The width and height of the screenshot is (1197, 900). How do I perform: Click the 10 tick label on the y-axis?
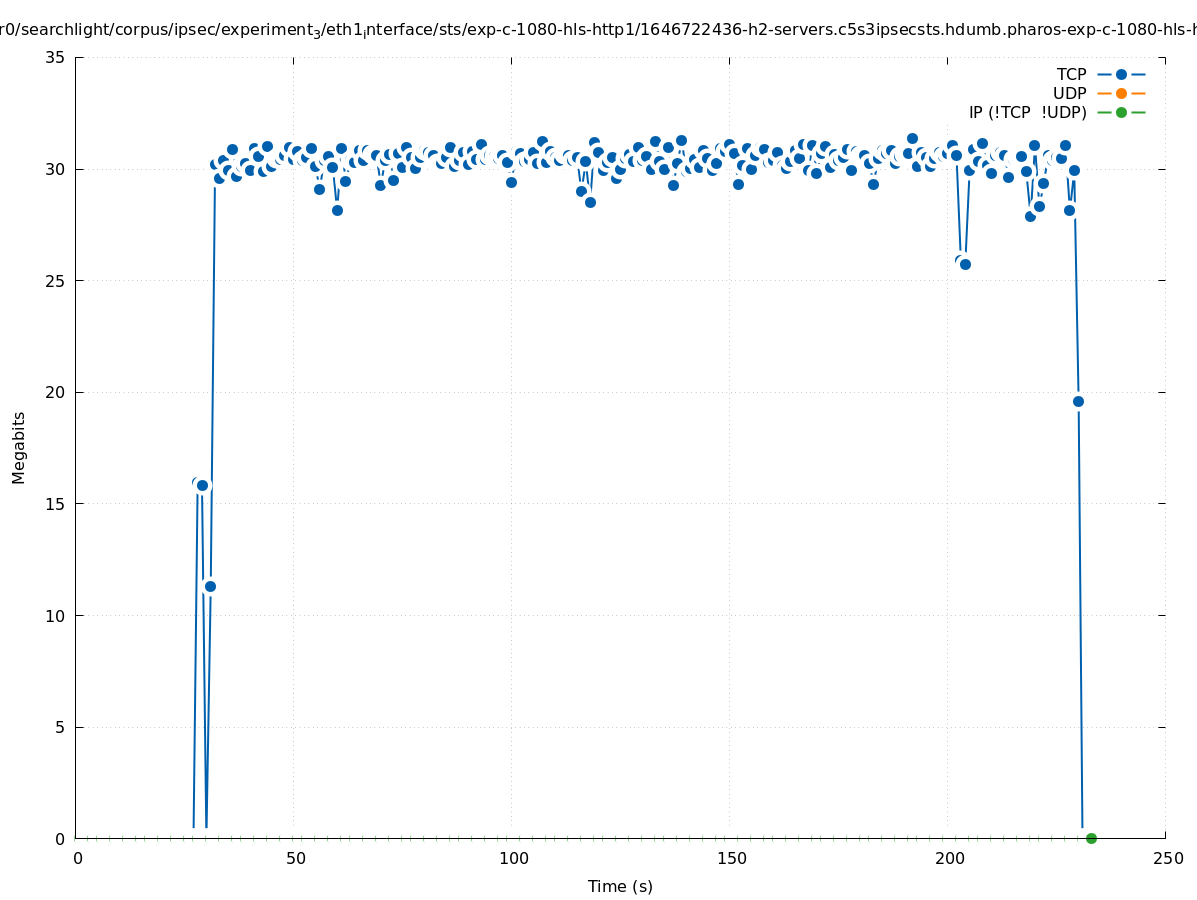coord(56,615)
